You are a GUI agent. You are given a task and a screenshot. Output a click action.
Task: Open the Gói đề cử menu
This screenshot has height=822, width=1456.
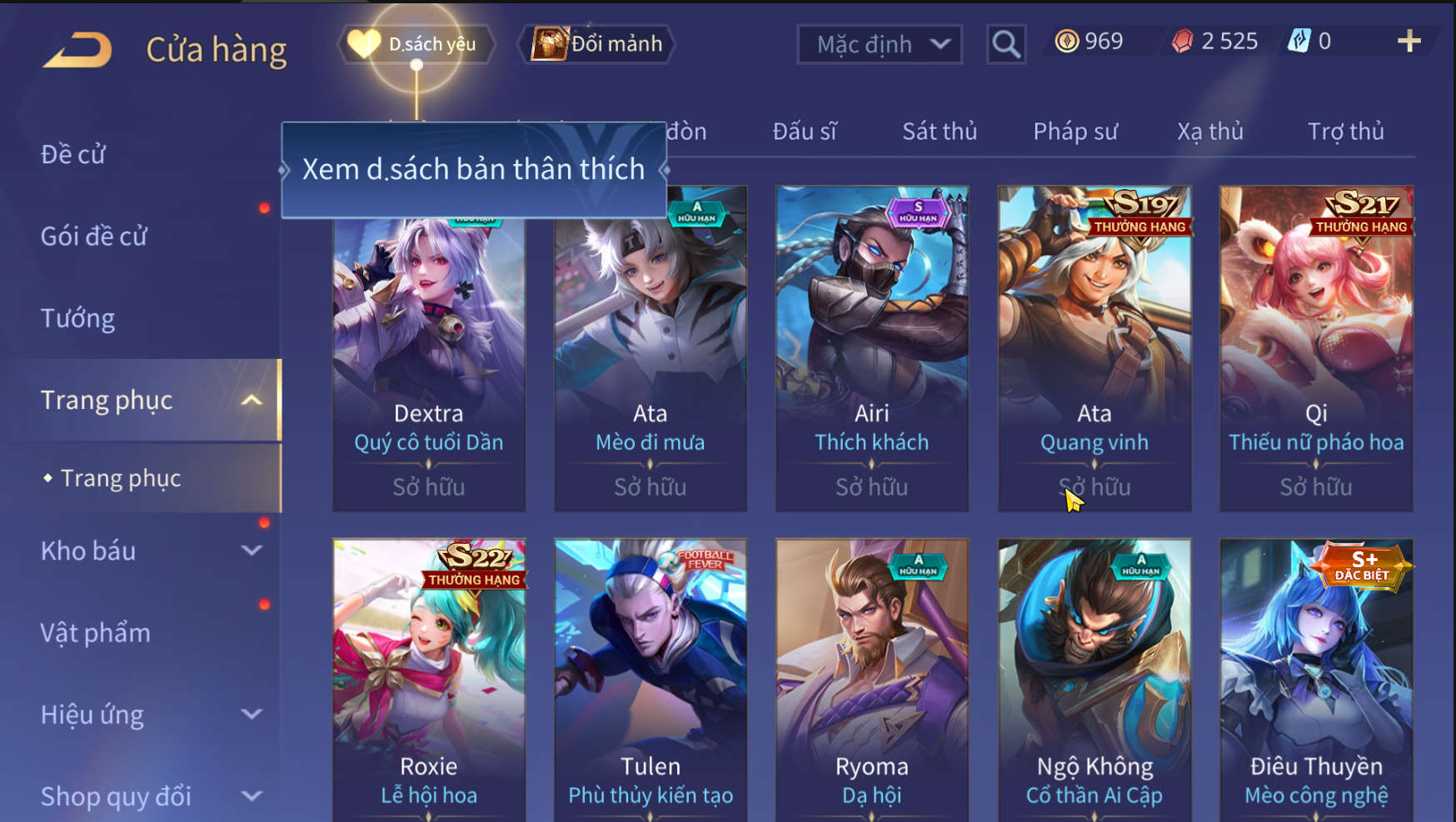(94, 237)
